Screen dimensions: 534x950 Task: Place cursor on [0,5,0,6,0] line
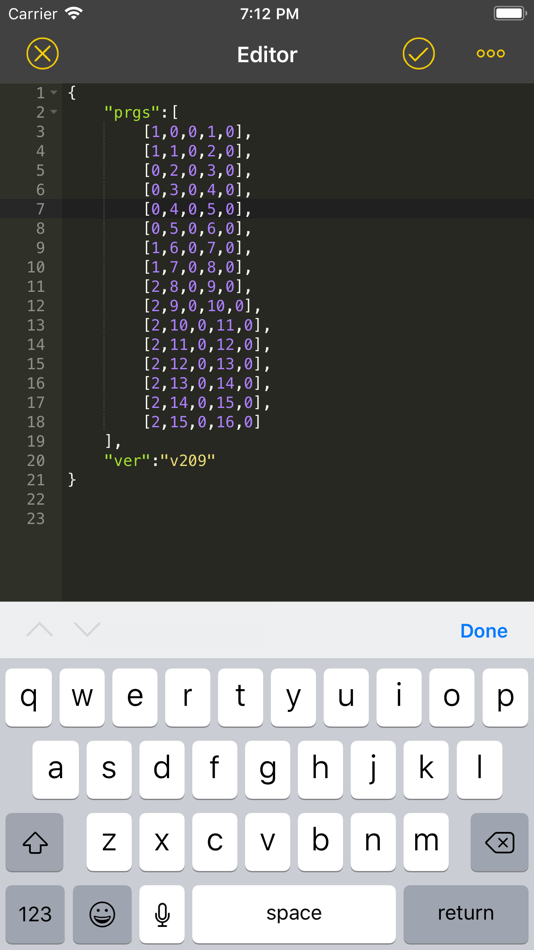click(197, 228)
